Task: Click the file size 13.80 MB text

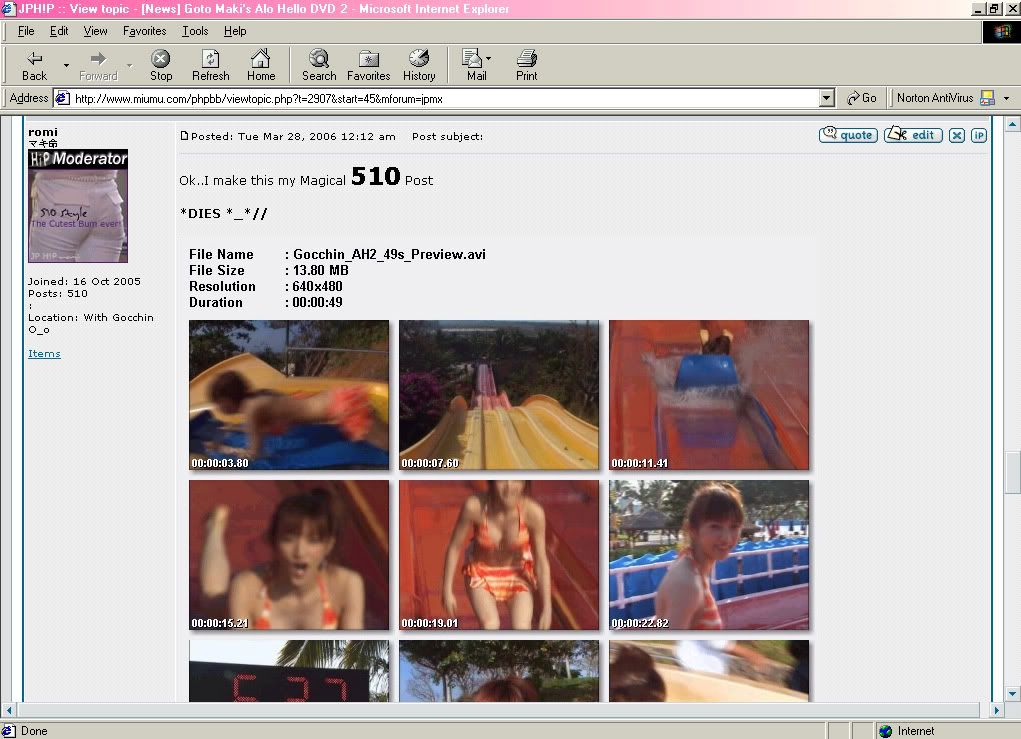Action: point(320,270)
